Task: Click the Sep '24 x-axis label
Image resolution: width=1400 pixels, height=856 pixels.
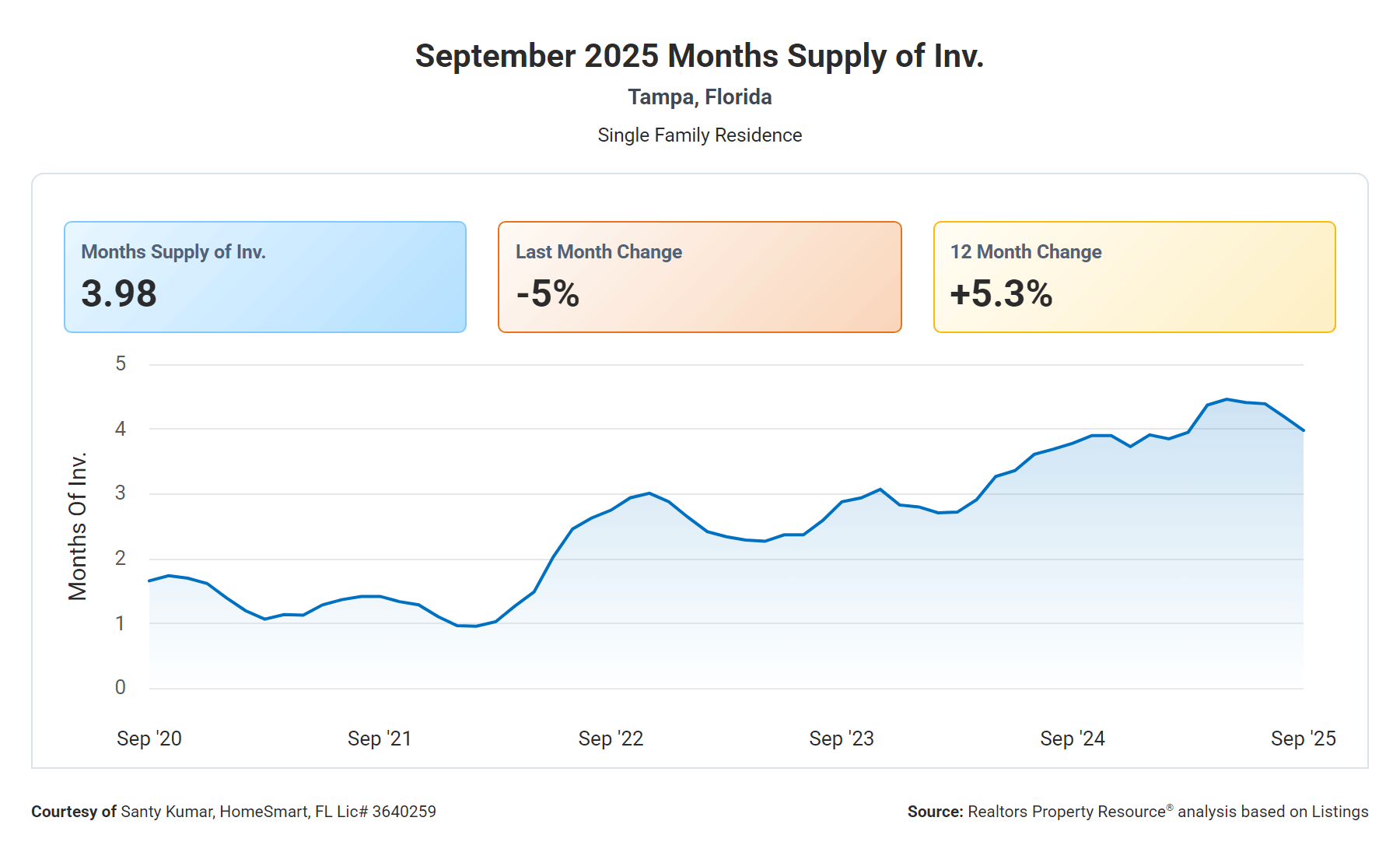Action: click(1073, 738)
